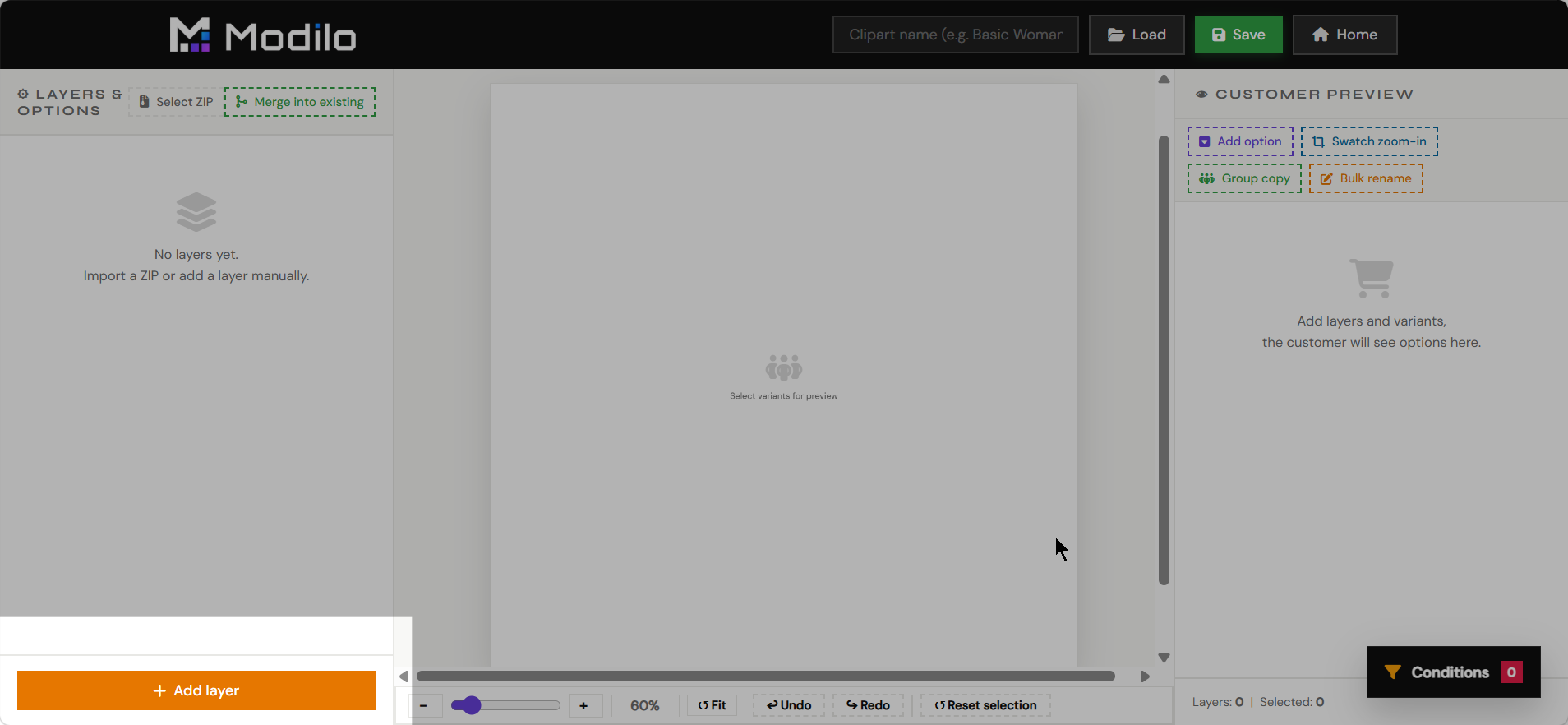The width and height of the screenshot is (1568, 725).
Task: Click the 'No layers yet.' text
Action: [196, 255]
